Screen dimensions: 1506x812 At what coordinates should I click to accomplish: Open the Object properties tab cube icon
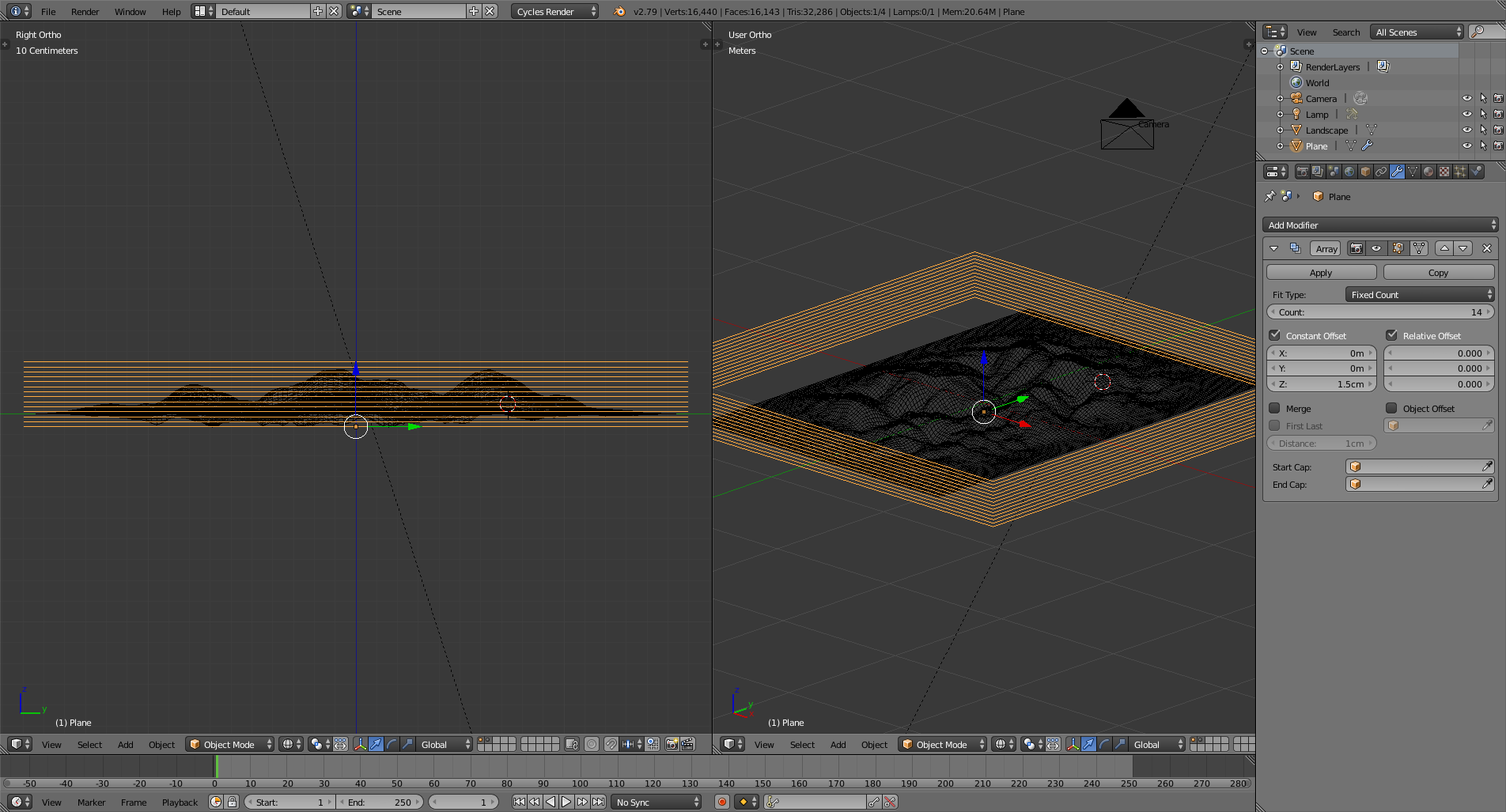pyautogui.click(x=1365, y=172)
